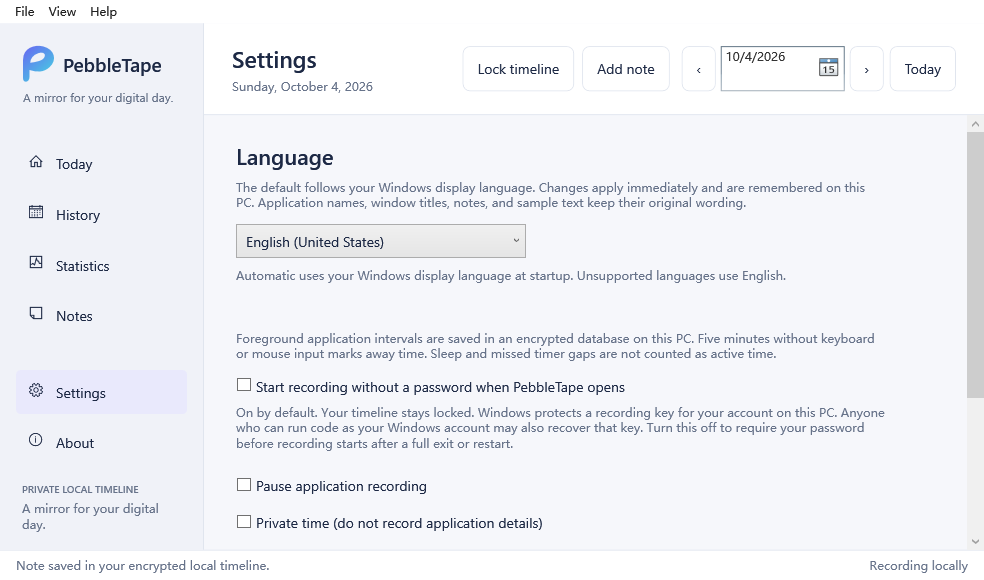
Task: Click the Notes page icon in sidebar
Action: coord(36,313)
